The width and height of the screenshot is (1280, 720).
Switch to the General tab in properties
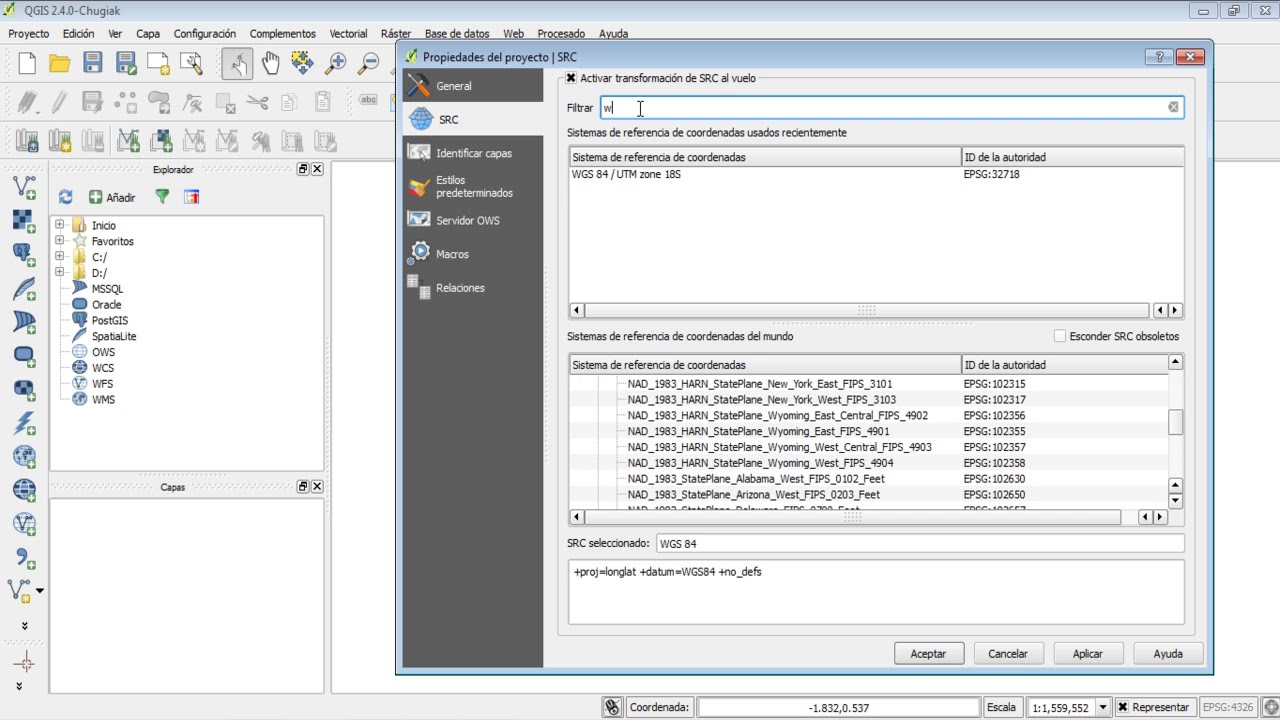tap(473, 86)
